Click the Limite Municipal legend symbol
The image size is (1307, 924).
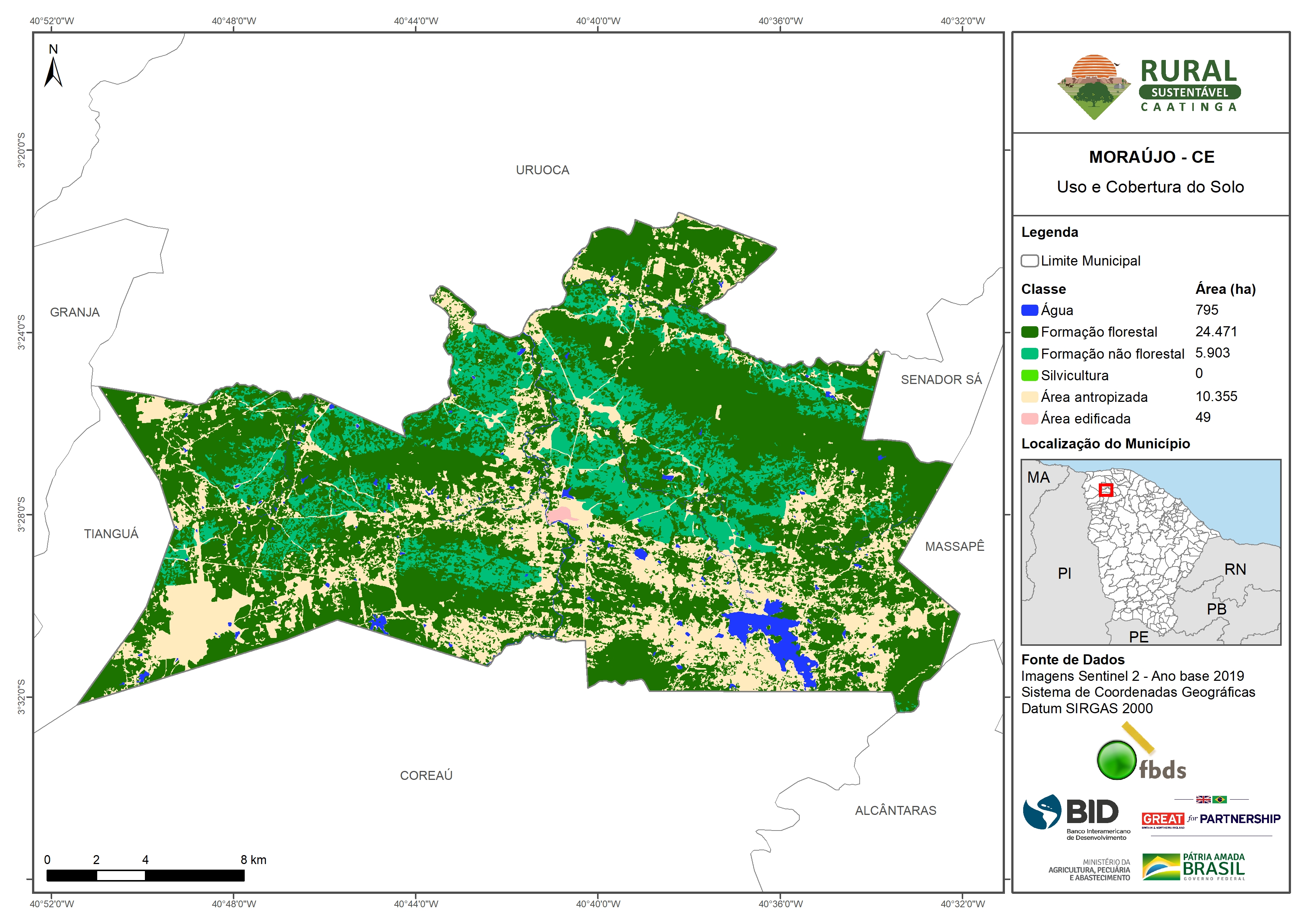coord(1029,261)
